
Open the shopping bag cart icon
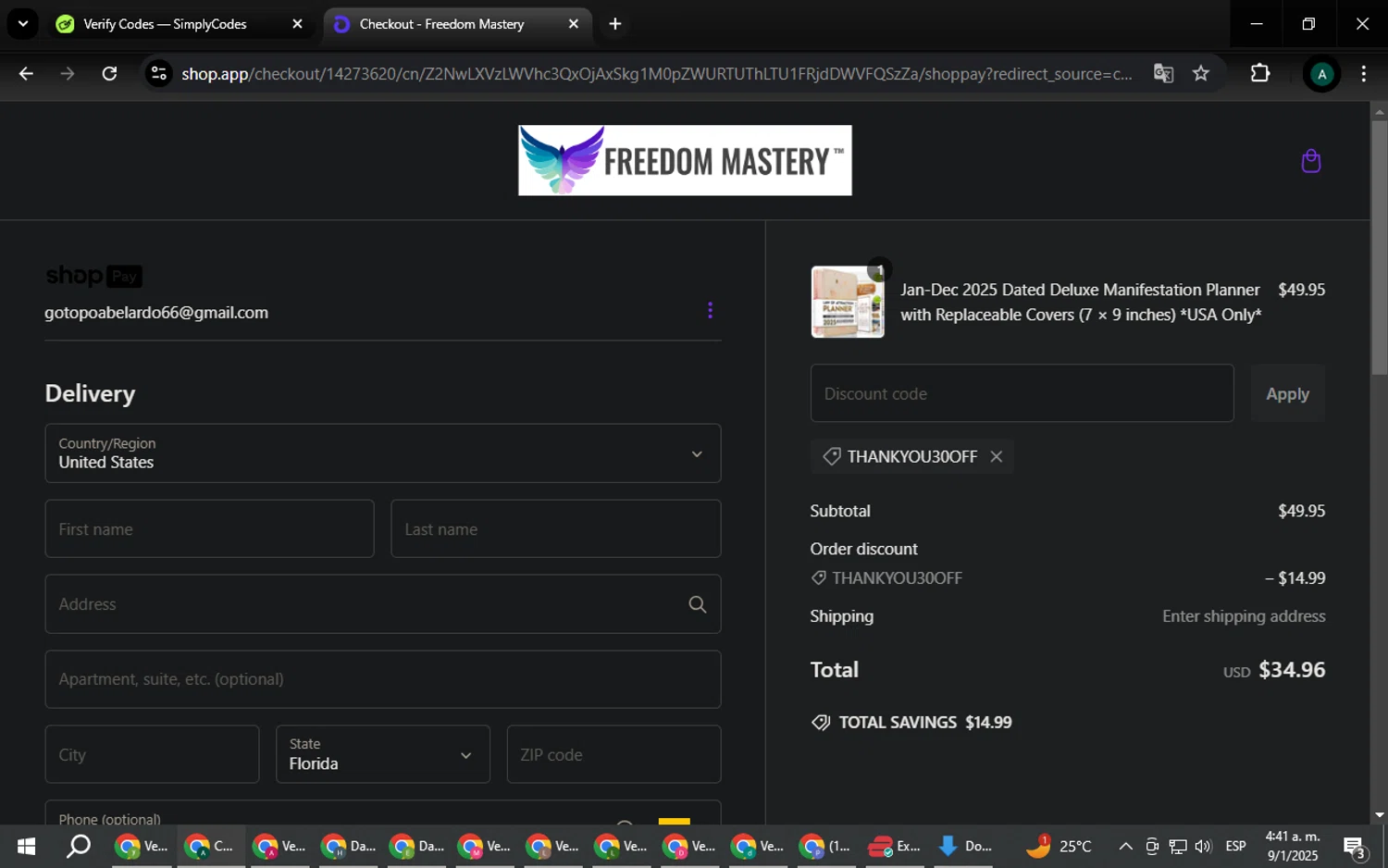coord(1310,161)
